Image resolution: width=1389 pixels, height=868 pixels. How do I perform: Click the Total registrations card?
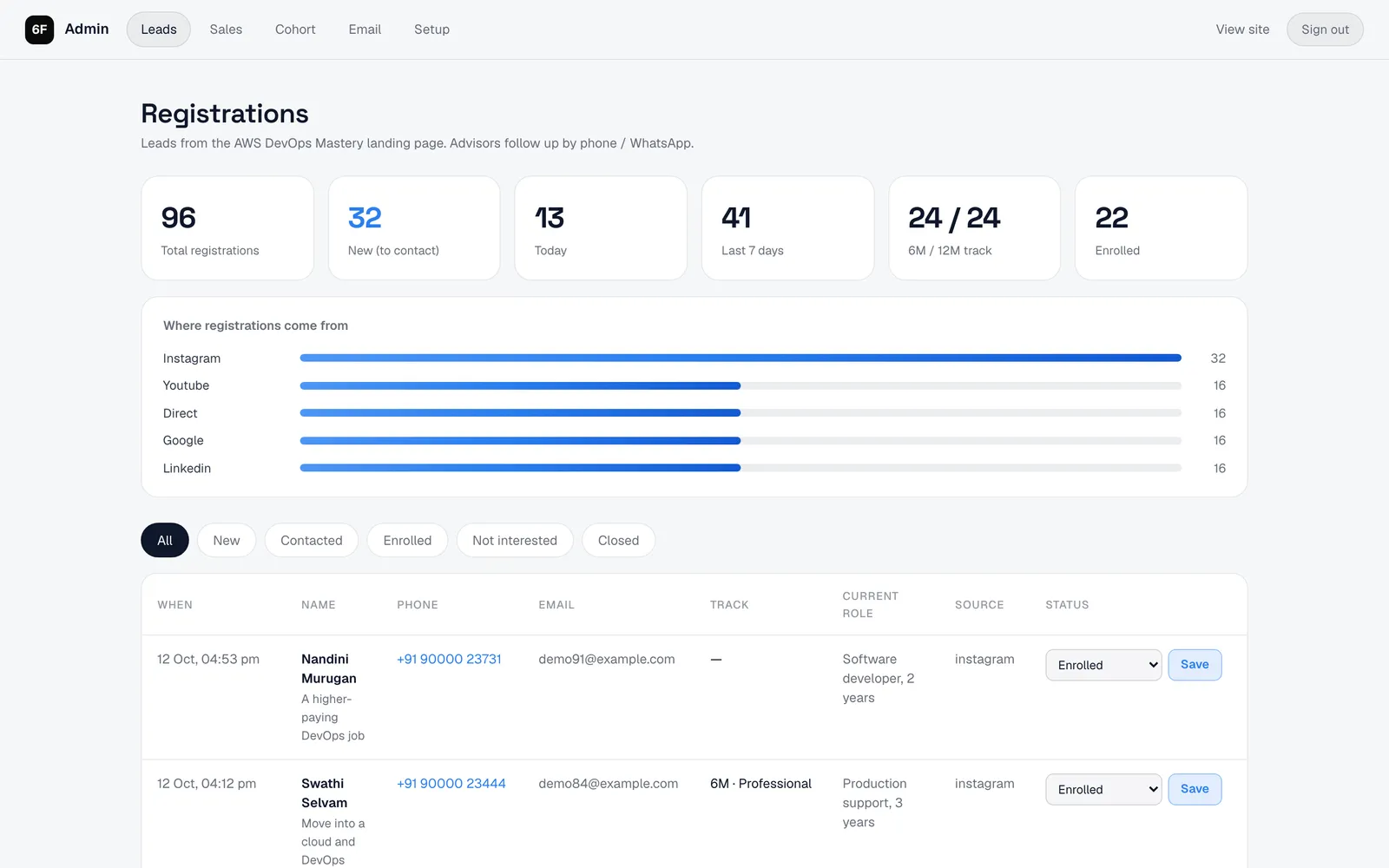(x=227, y=228)
